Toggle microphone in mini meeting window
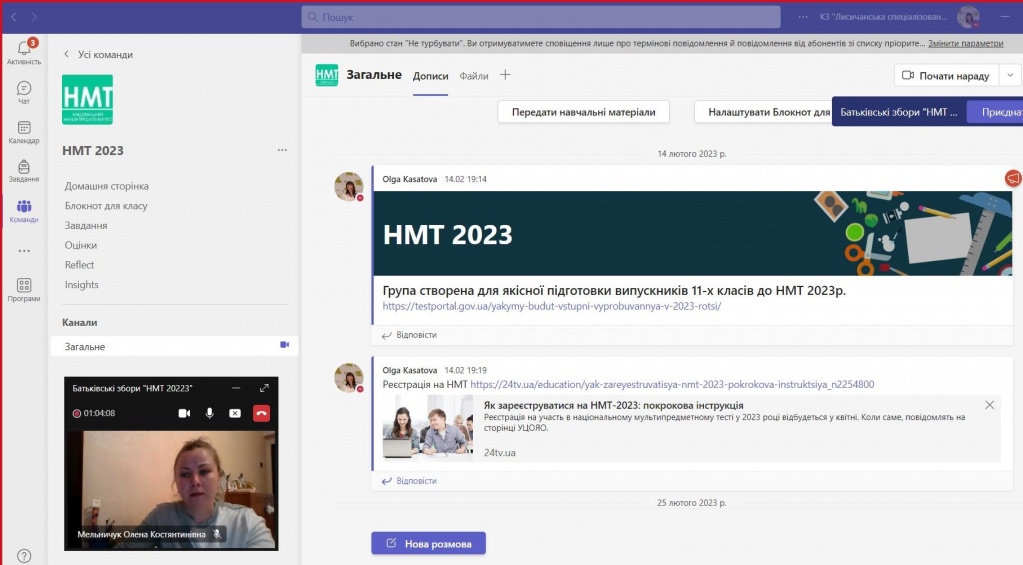Screen dimensions: 1023x565 click(x=209, y=413)
